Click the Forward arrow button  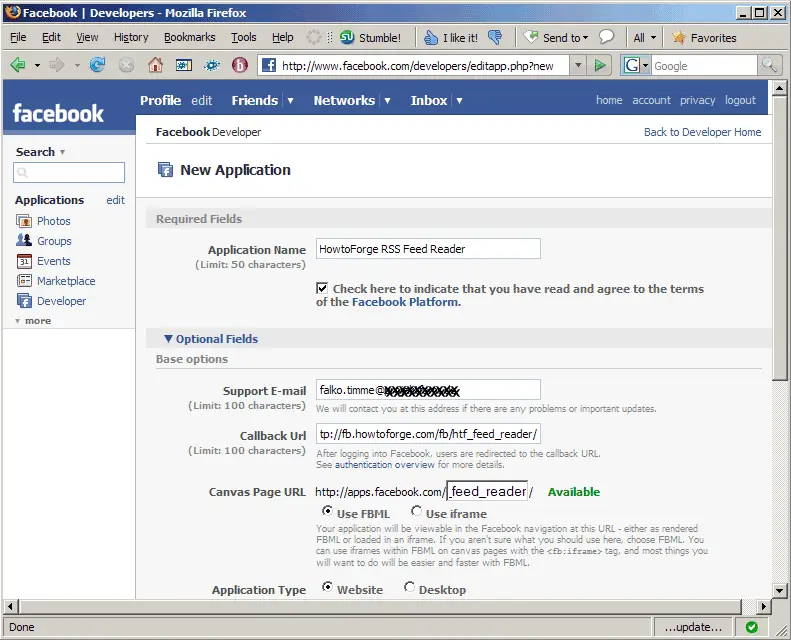pos(57,65)
